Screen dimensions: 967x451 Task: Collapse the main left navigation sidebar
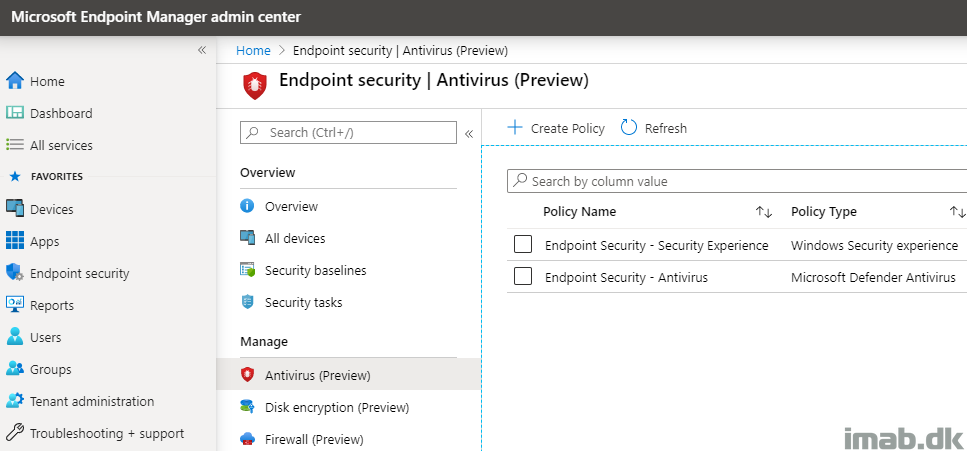pos(202,50)
